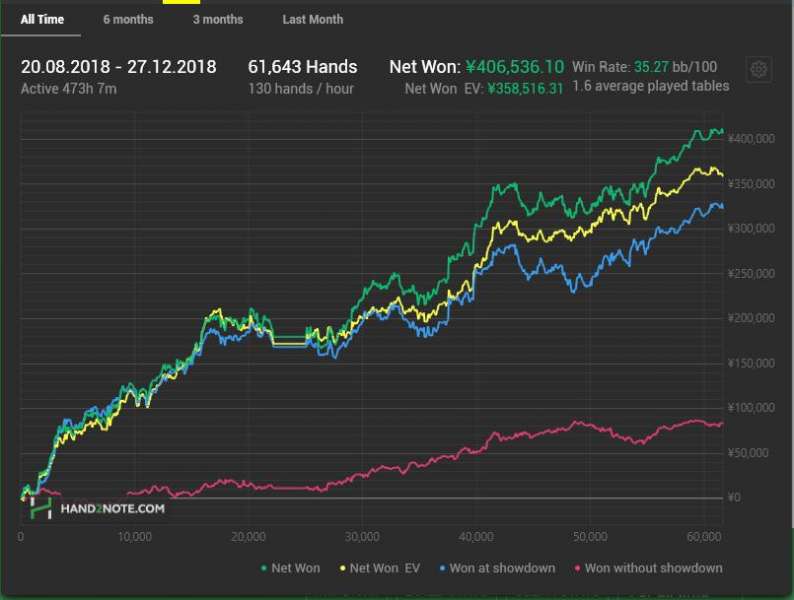
Task: Switch to the All Time tab
Action: click(x=42, y=19)
